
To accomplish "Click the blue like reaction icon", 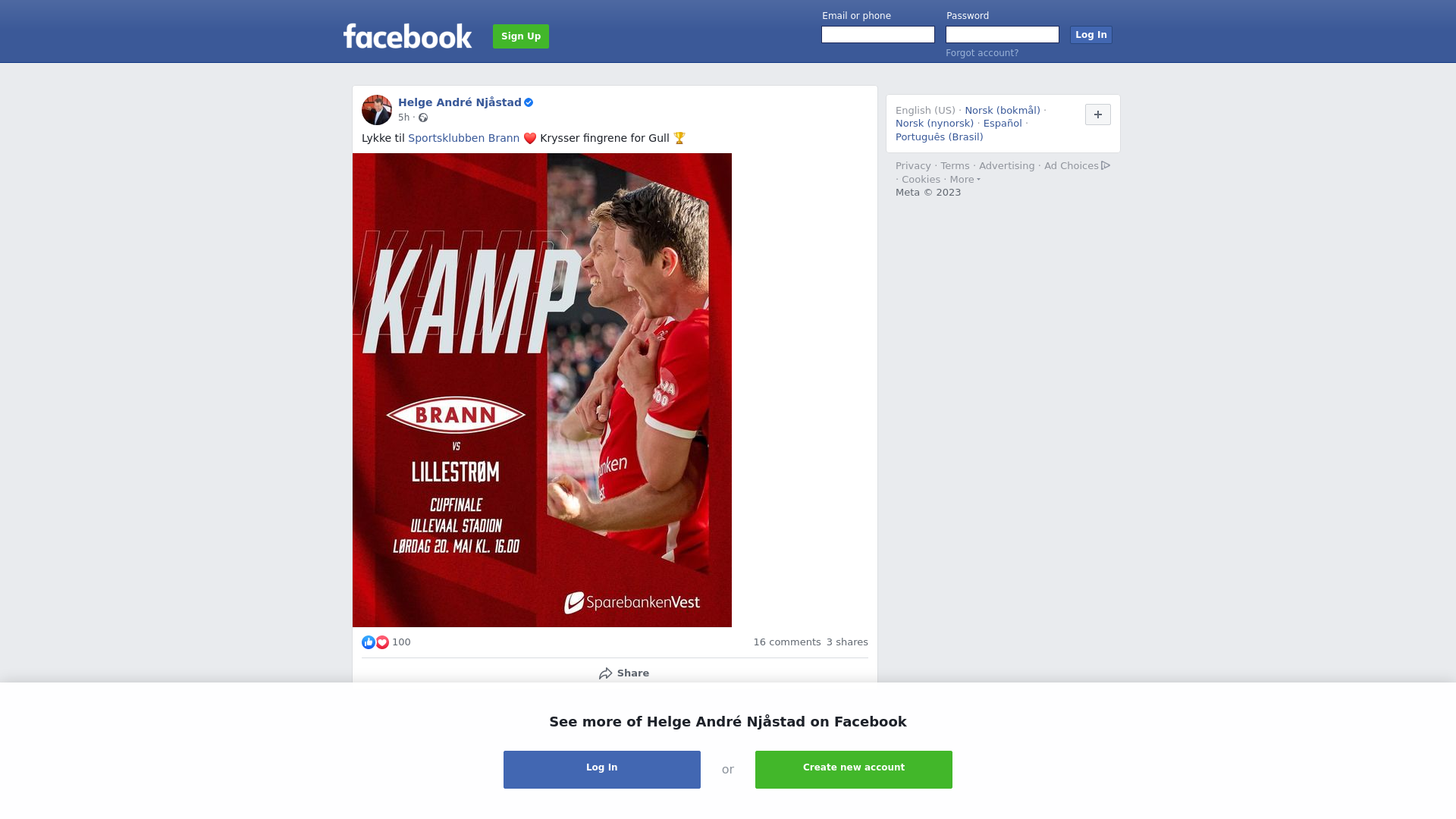I will coord(369,642).
